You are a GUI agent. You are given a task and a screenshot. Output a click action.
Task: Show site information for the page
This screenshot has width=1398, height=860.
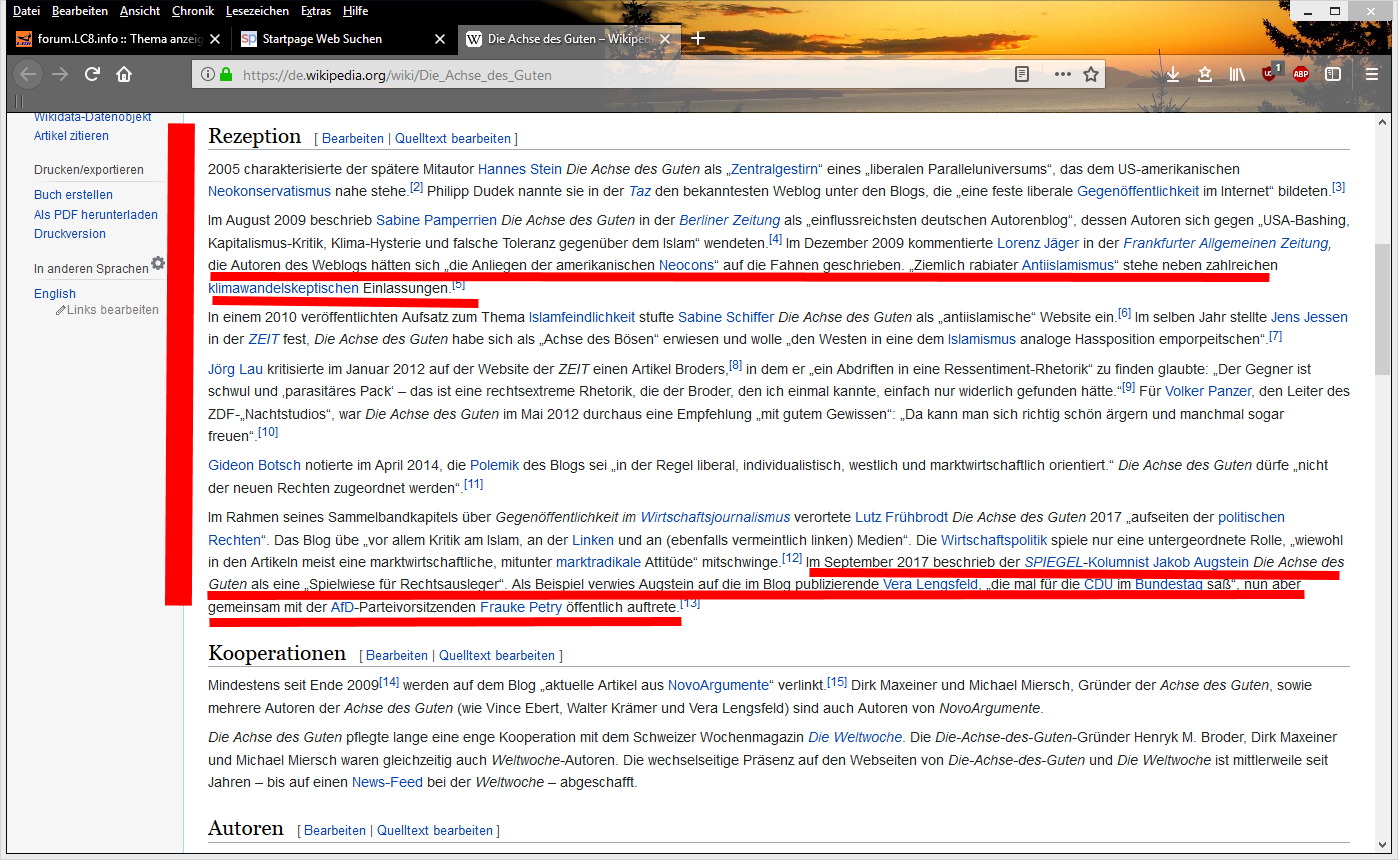(x=207, y=74)
